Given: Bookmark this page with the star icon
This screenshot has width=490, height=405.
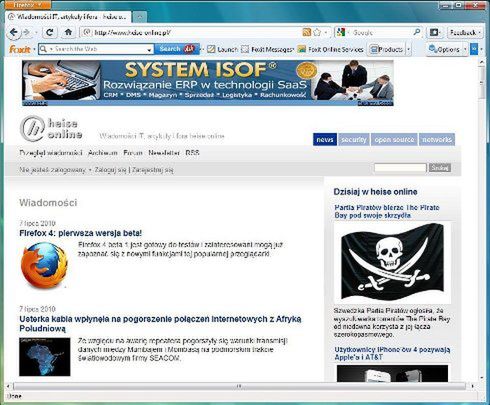Looking at the screenshot, I should coord(317,32).
